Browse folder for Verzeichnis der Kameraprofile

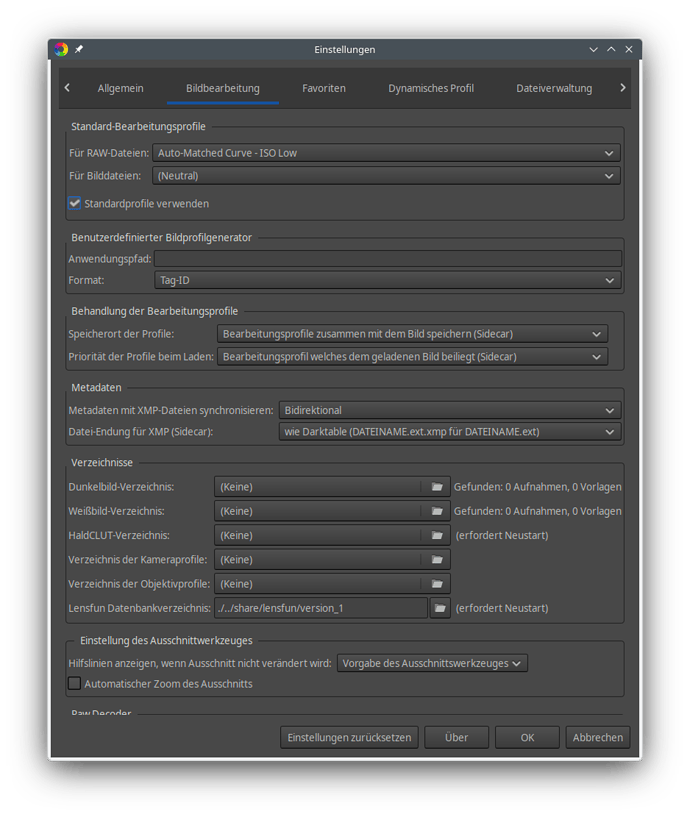(x=437, y=560)
